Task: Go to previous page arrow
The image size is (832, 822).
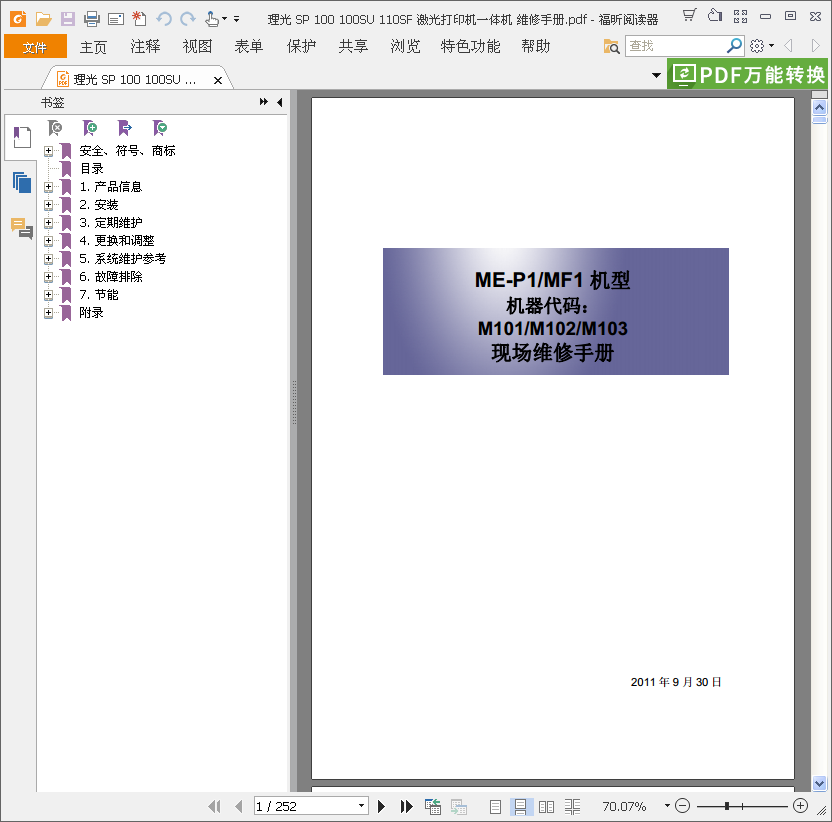Action: click(239, 807)
